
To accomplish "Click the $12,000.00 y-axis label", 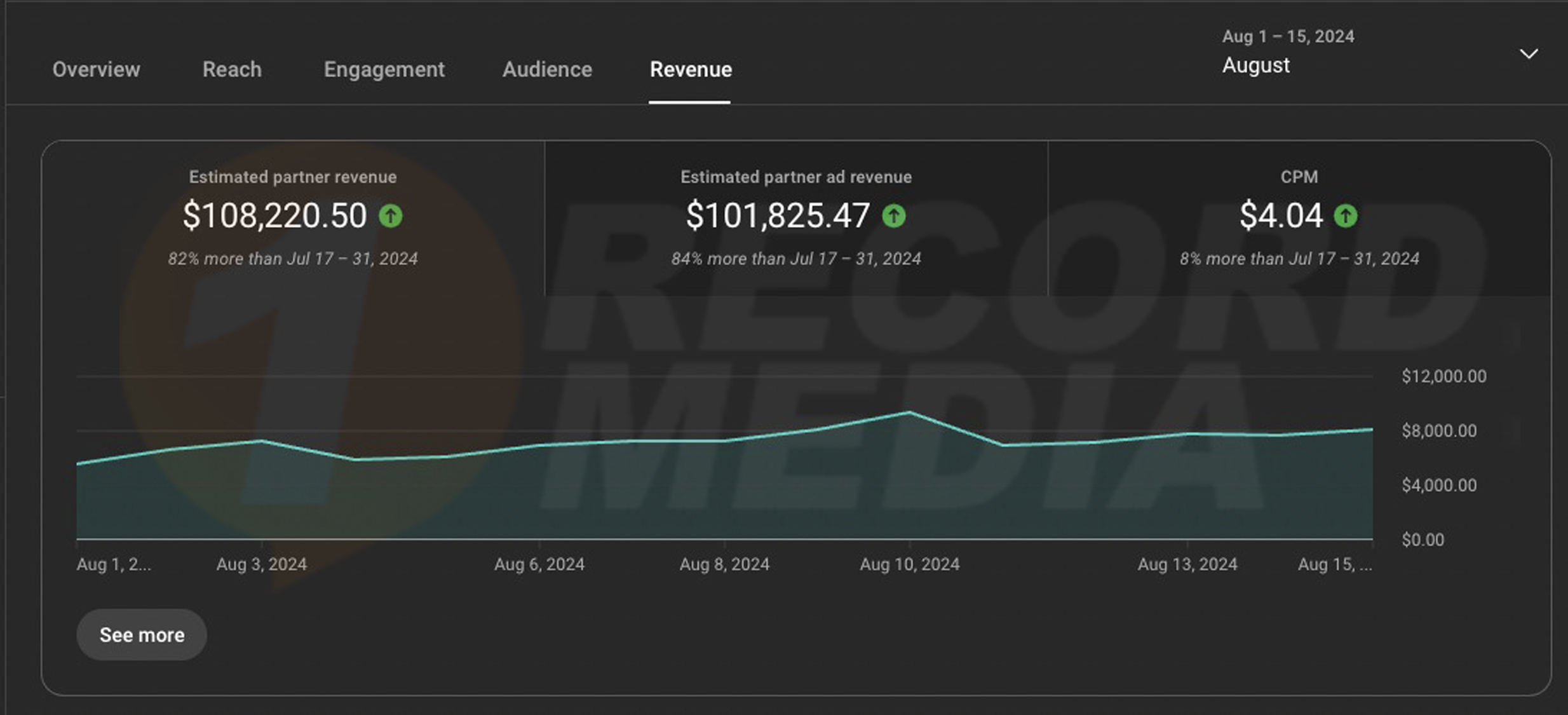I will (1443, 376).
